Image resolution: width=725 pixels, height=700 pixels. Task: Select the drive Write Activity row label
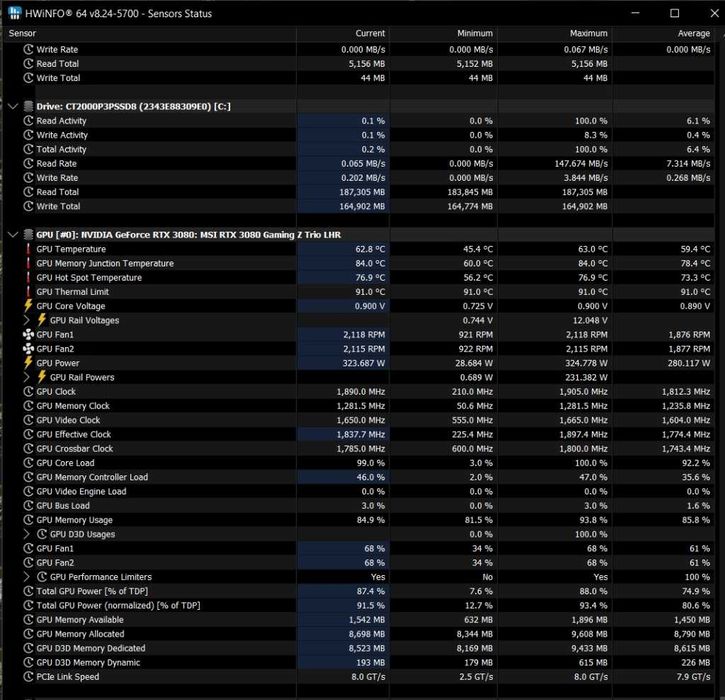click(x=62, y=135)
